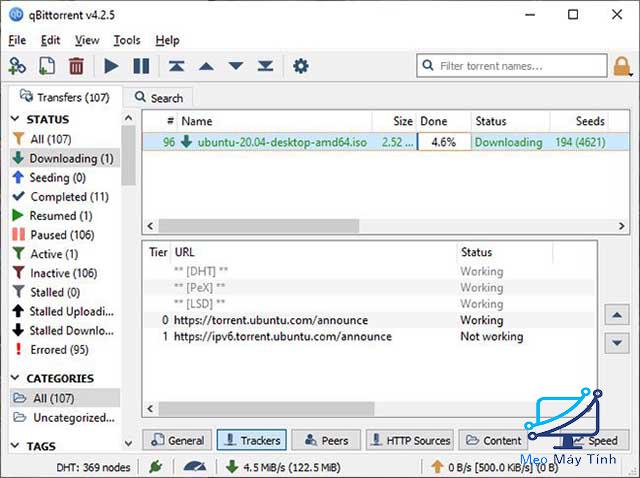The image size is (640, 478).
Task: Click the Add torrent link icon
Action: click(x=17, y=66)
